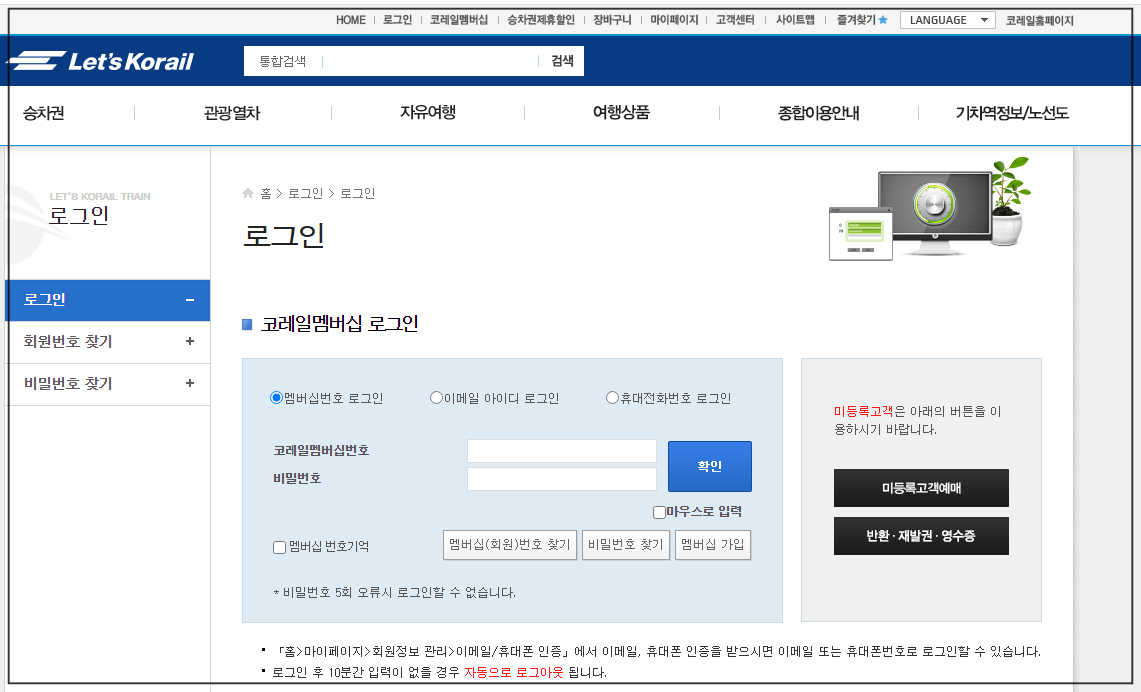
Task: Click the 미등록고객예매 black button
Action: [x=921, y=488]
